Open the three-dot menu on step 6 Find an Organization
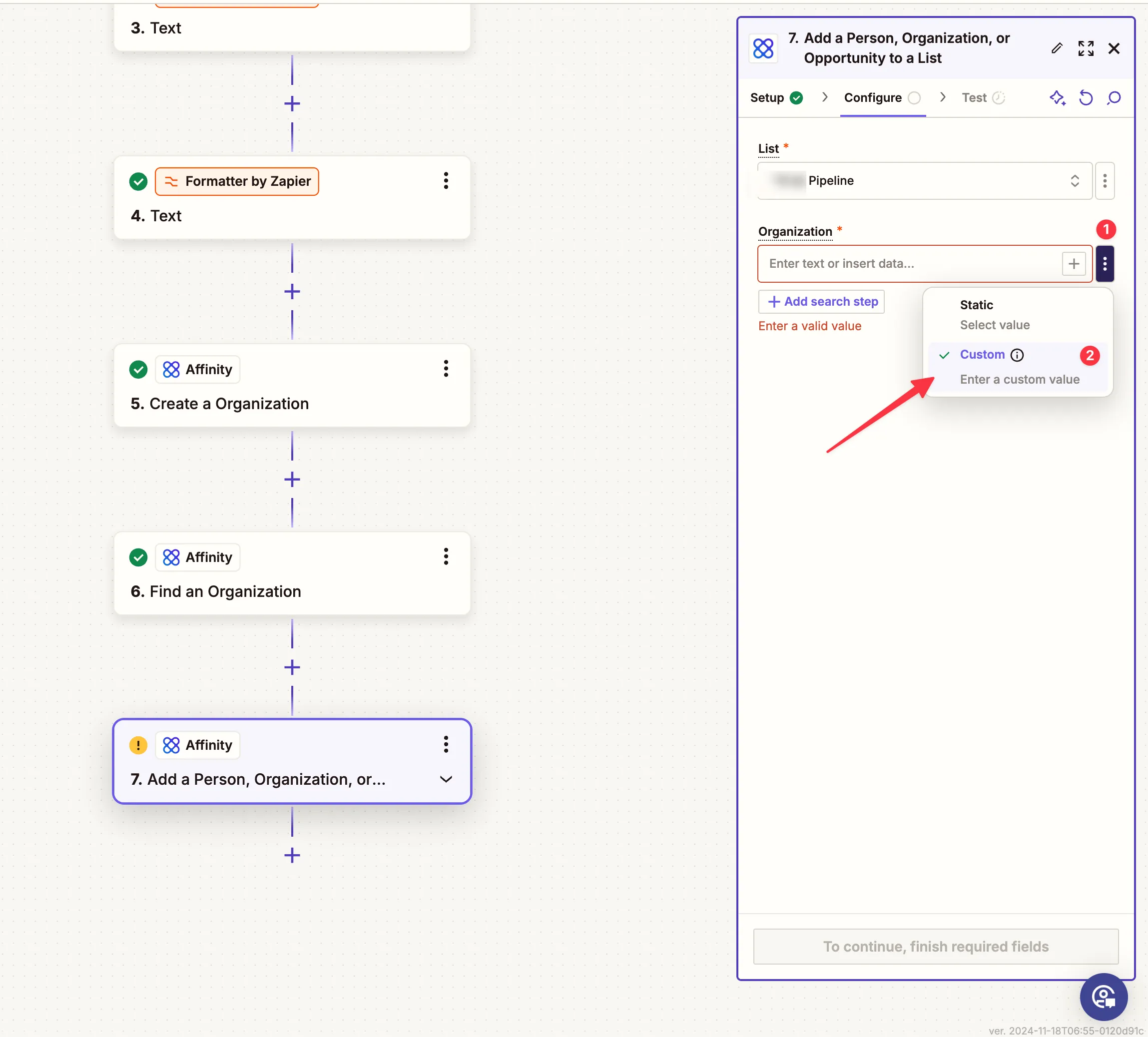The image size is (1148, 1037). pos(446,556)
